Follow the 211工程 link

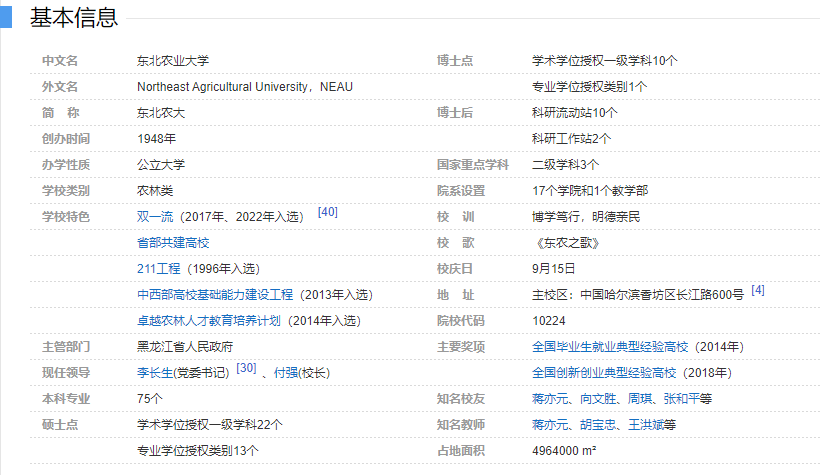[x=159, y=269]
